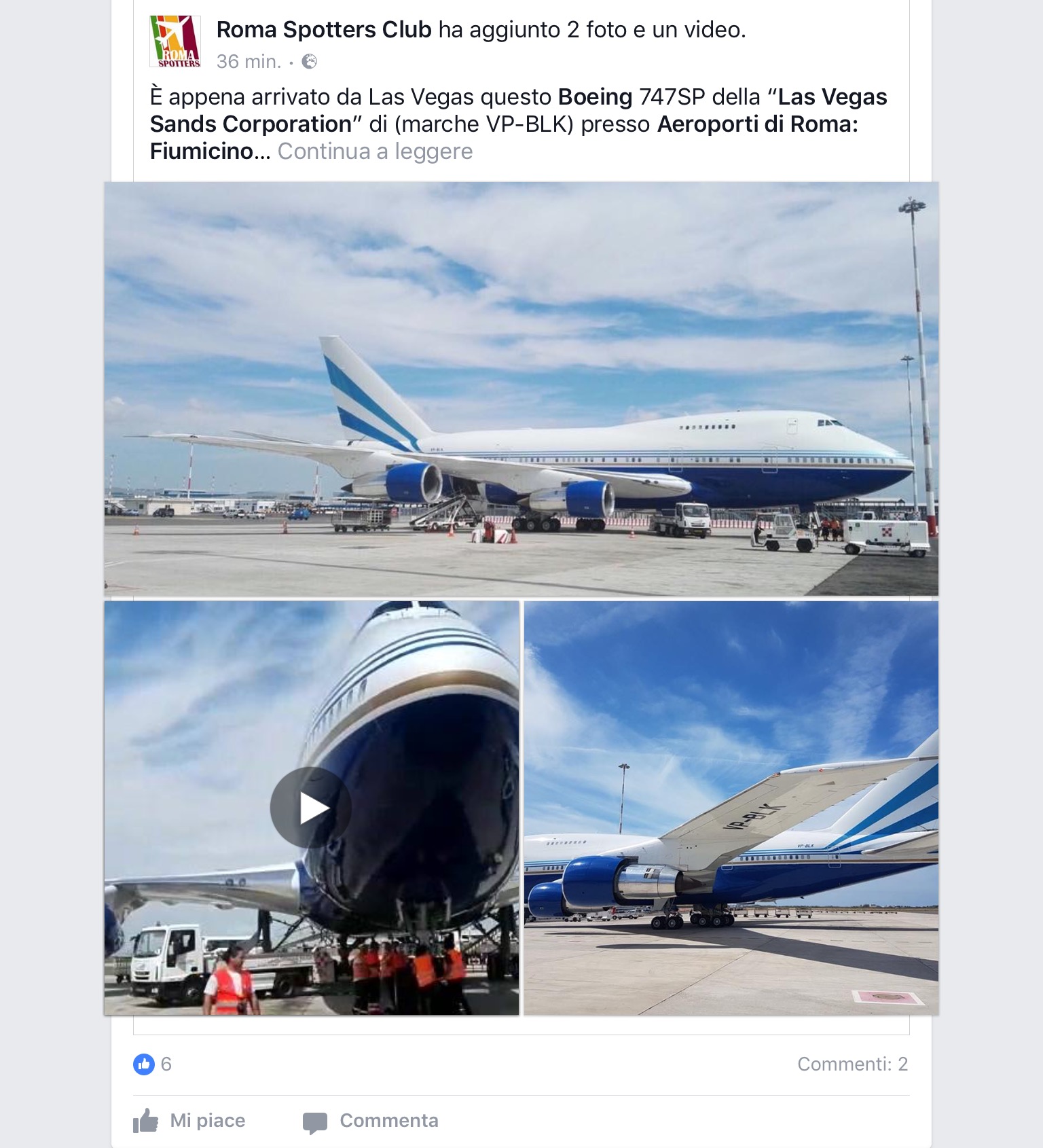Open the Las Vegas Sands Corporation link
1043x1148 pixels.
pos(518,111)
